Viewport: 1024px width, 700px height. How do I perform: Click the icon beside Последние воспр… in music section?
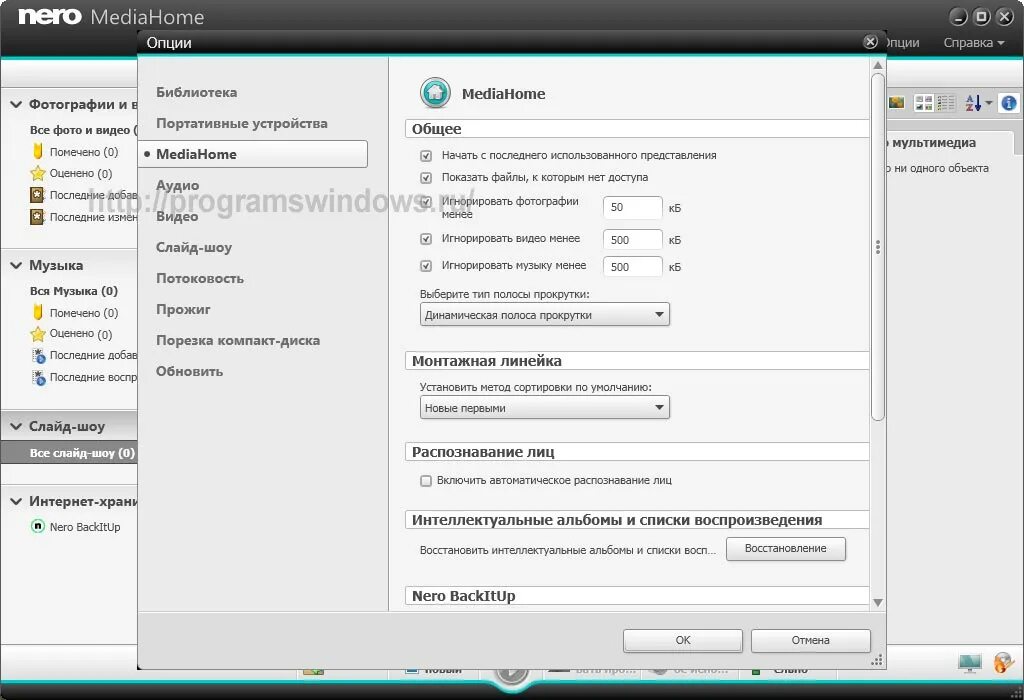(x=39, y=377)
